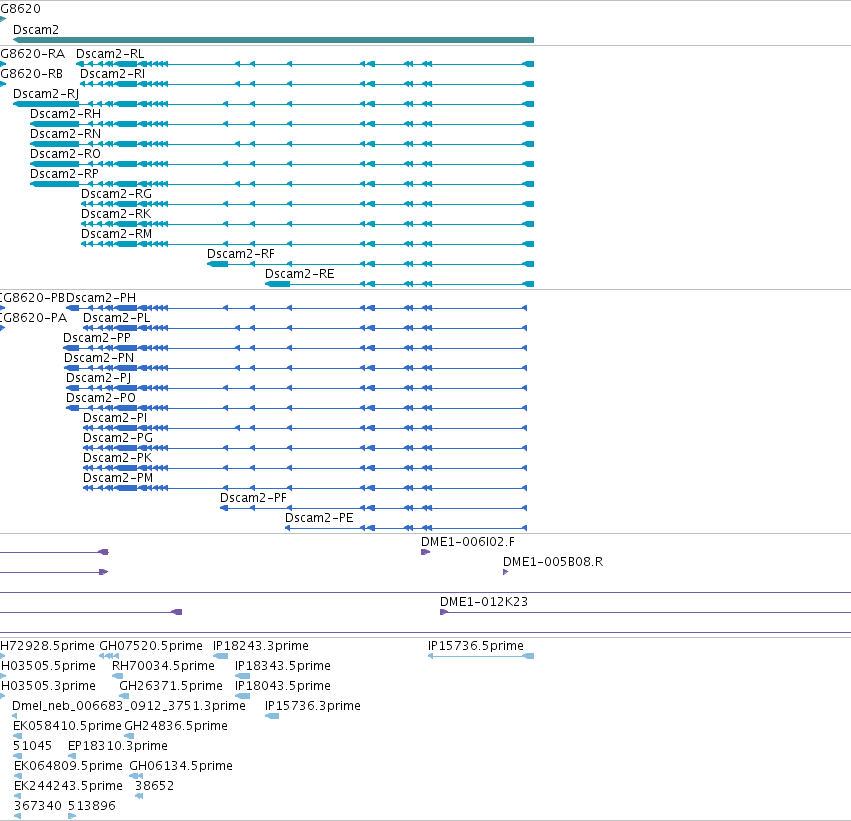The width and height of the screenshot is (851, 821).
Task: Click the EK244243.5prime EST label
Action: (68, 787)
